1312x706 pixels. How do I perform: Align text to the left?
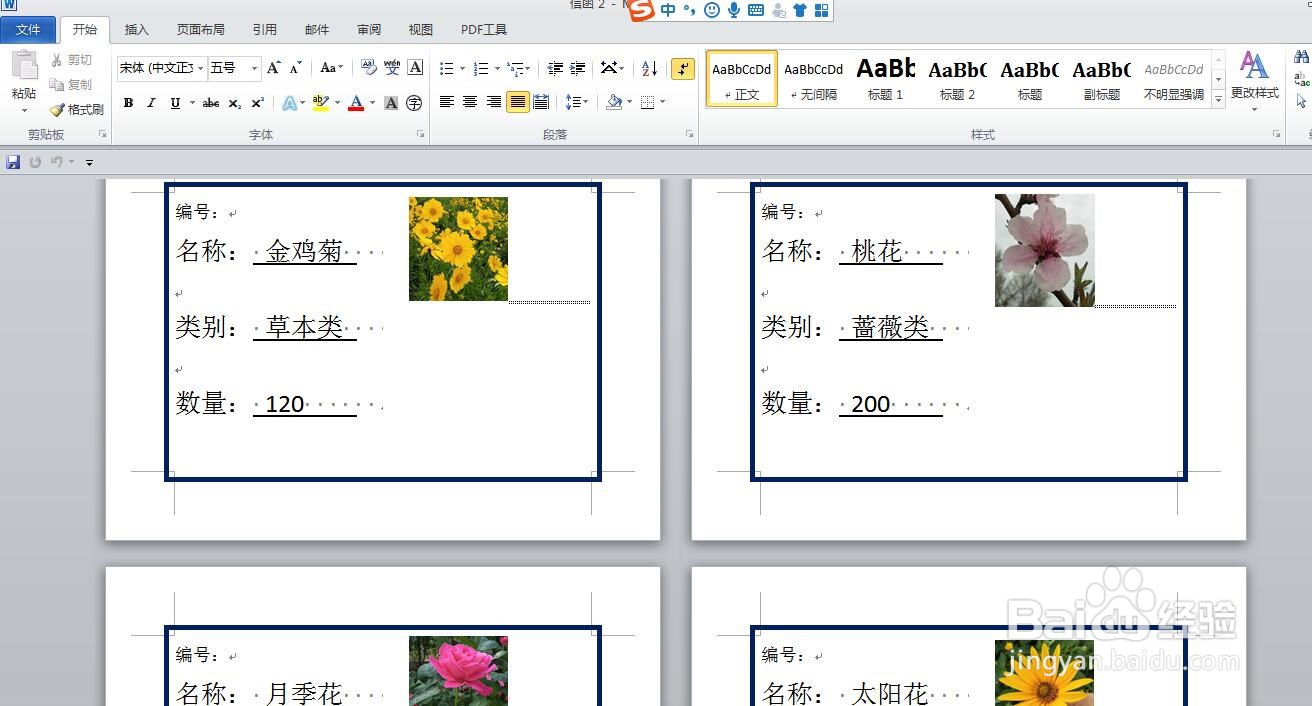[x=447, y=102]
